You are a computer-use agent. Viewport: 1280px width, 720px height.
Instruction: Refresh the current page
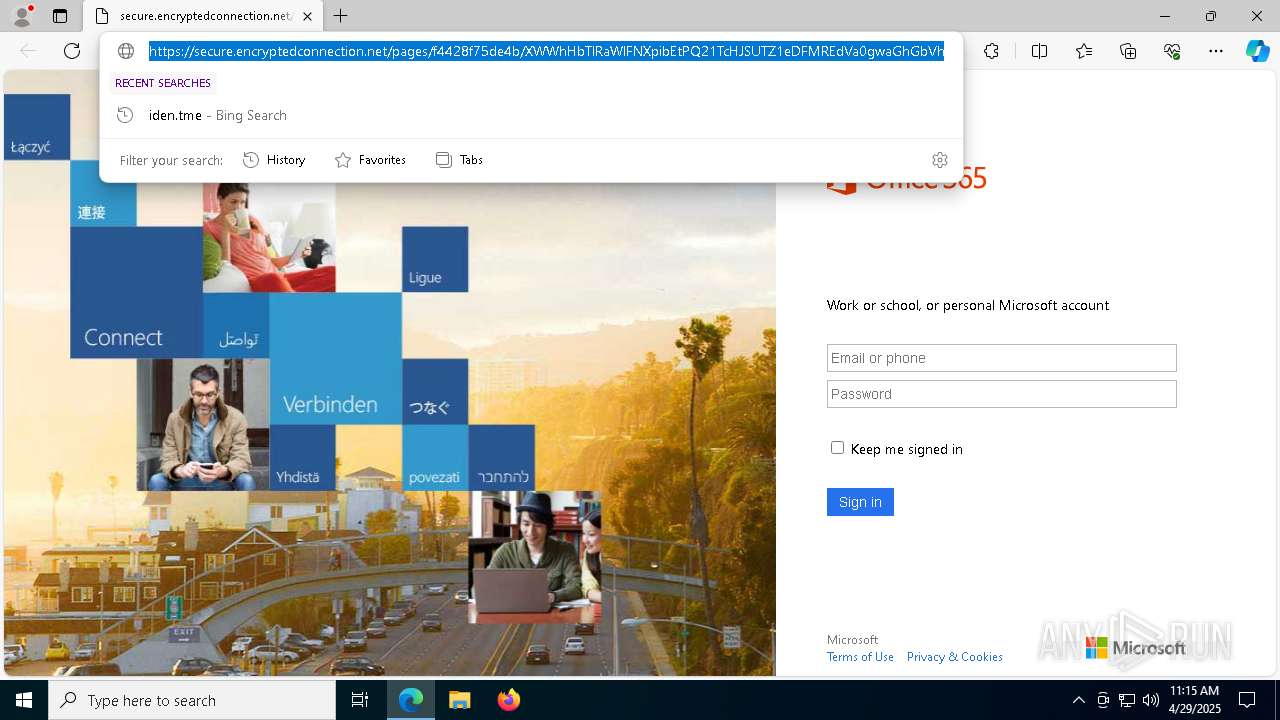tap(72, 51)
